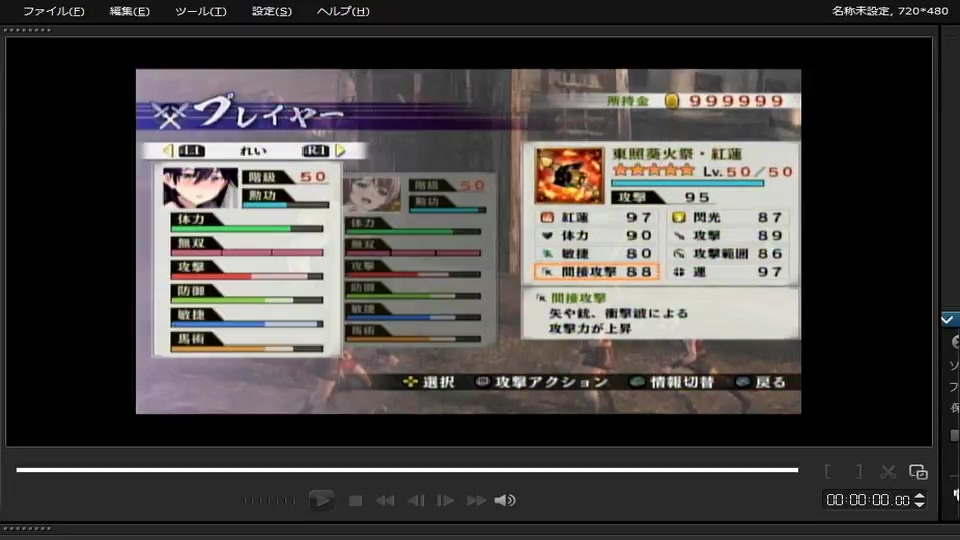Stop playback with the Stop button
Image resolution: width=960 pixels, height=540 pixels.
pos(355,501)
